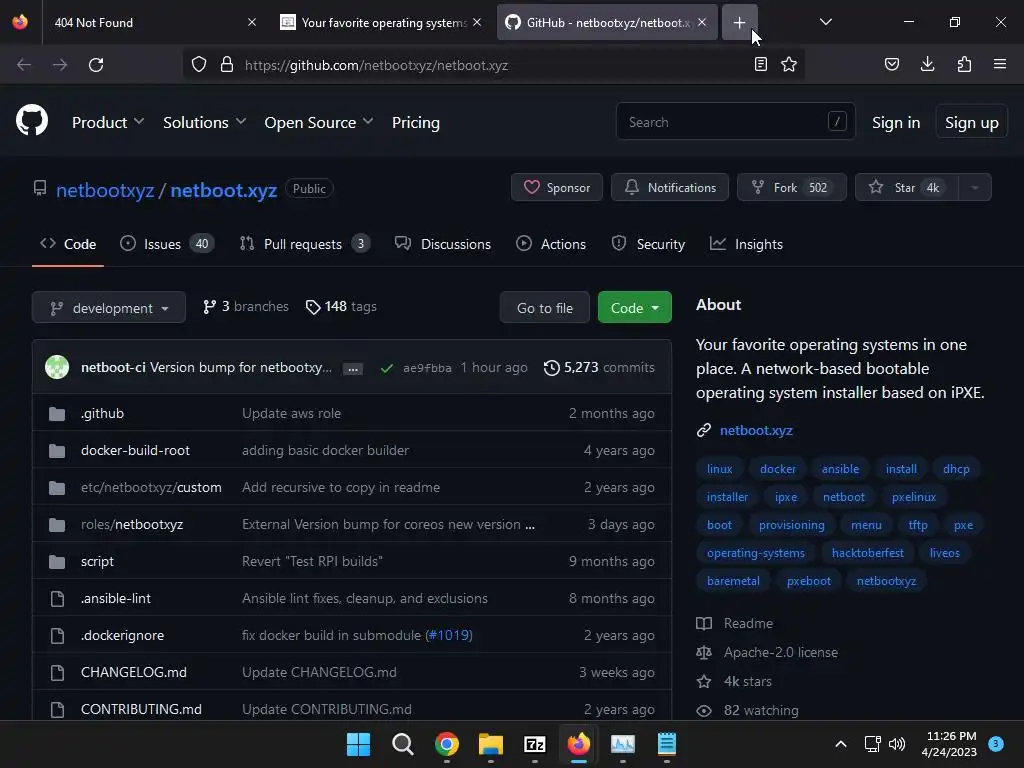This screenshot has width=1024, height=768.
Task: Open Google Chrome from taskbar
Action: [x=447, y=744]
